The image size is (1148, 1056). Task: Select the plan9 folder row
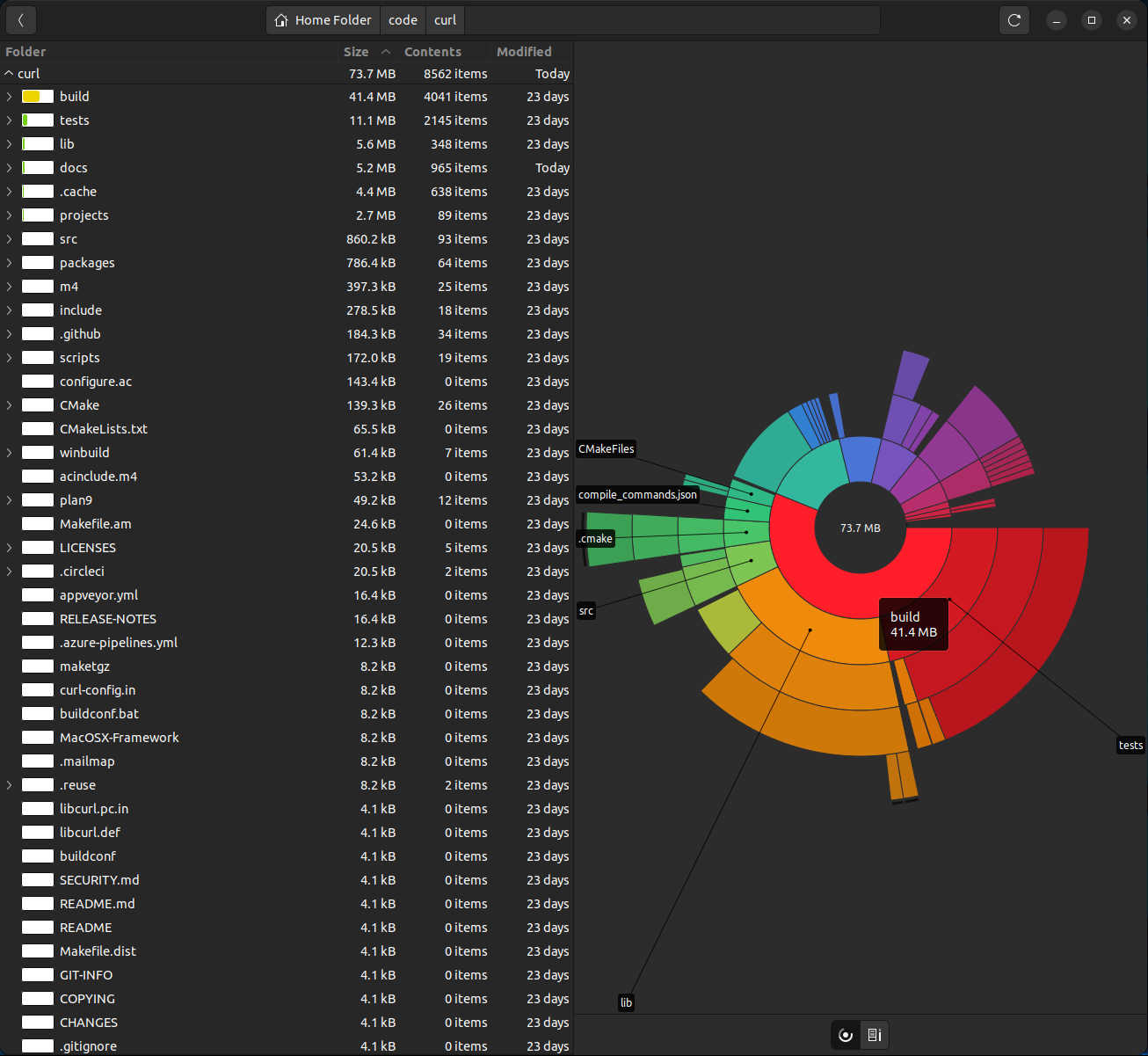pos(287,500)
